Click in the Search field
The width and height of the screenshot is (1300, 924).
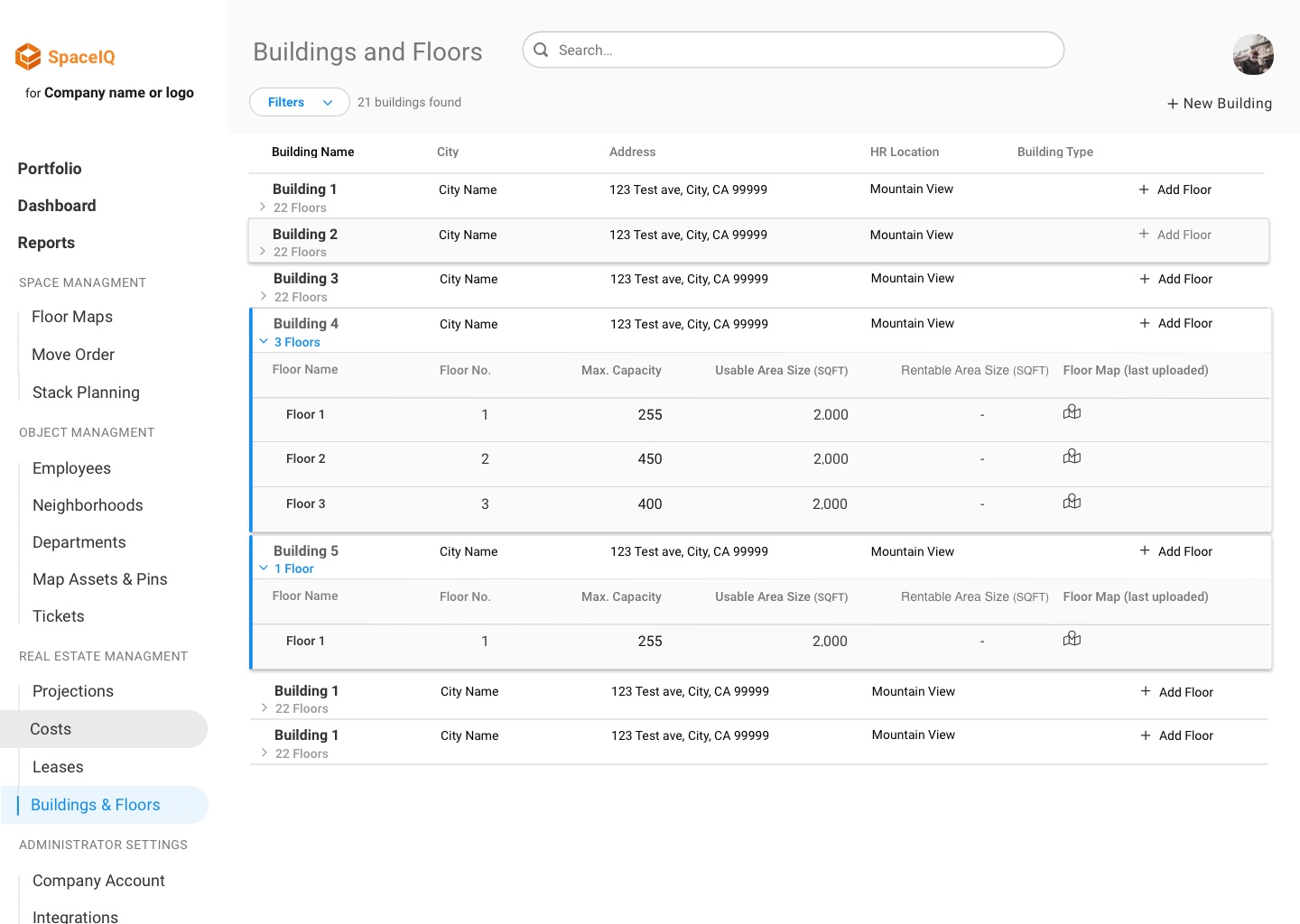[794, 50]
